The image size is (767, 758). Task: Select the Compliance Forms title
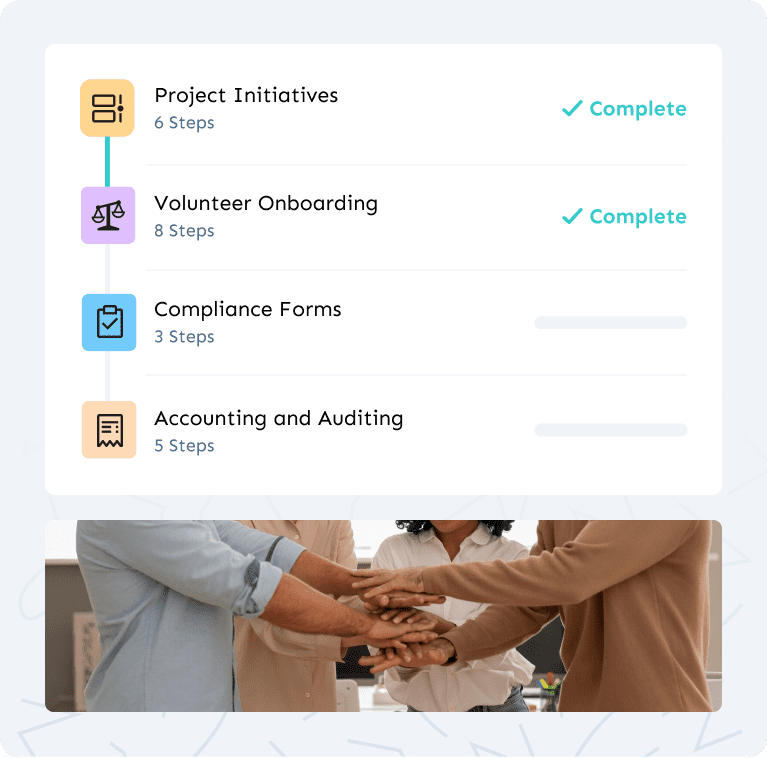tap(248, 309)
